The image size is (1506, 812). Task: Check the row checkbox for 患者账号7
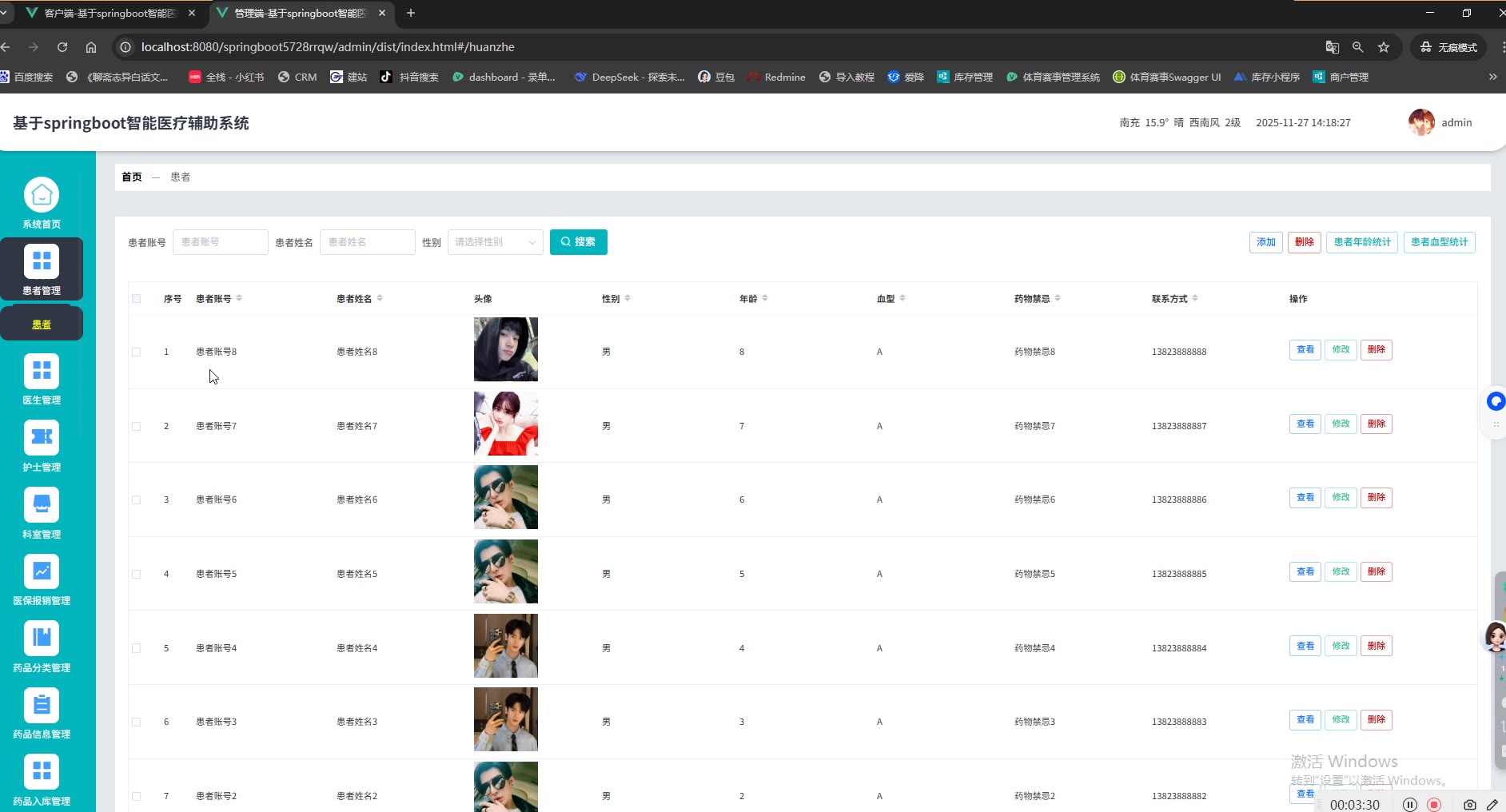pyautogui.click(x=137, y=426)
